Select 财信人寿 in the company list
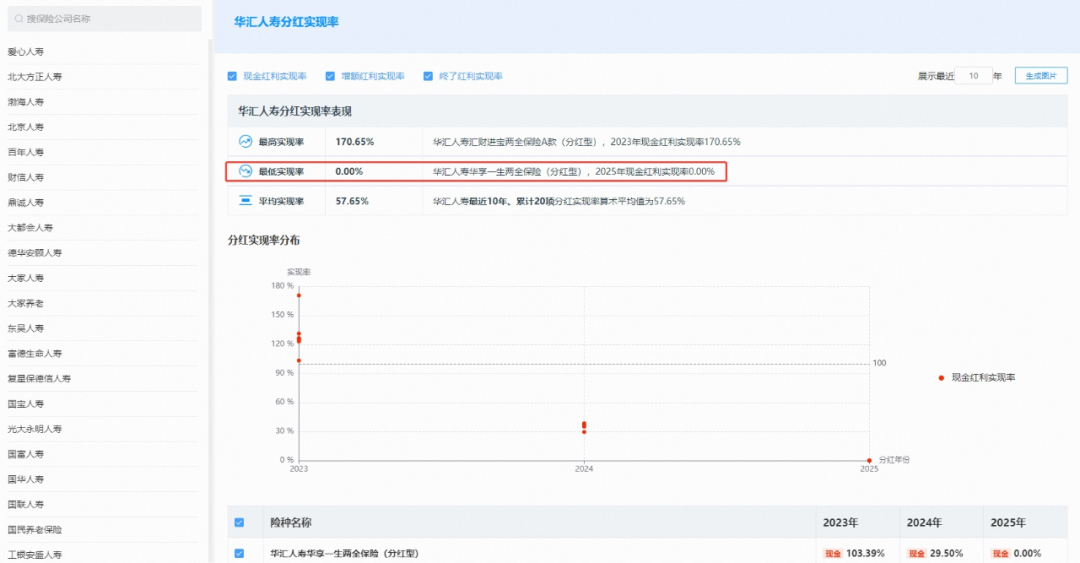The width and height of the screenshot is (1080, 563). point(25,177)
